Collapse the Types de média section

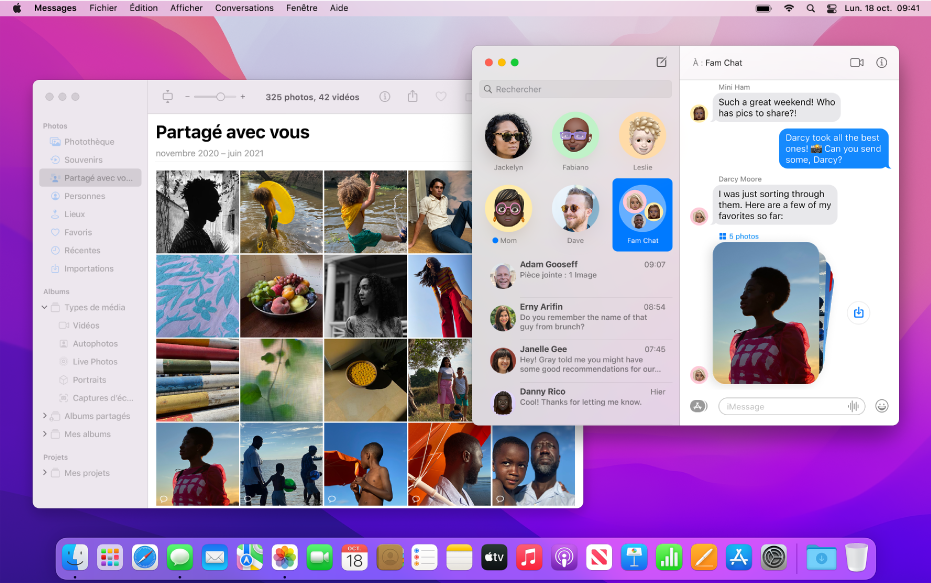(43, 307)
